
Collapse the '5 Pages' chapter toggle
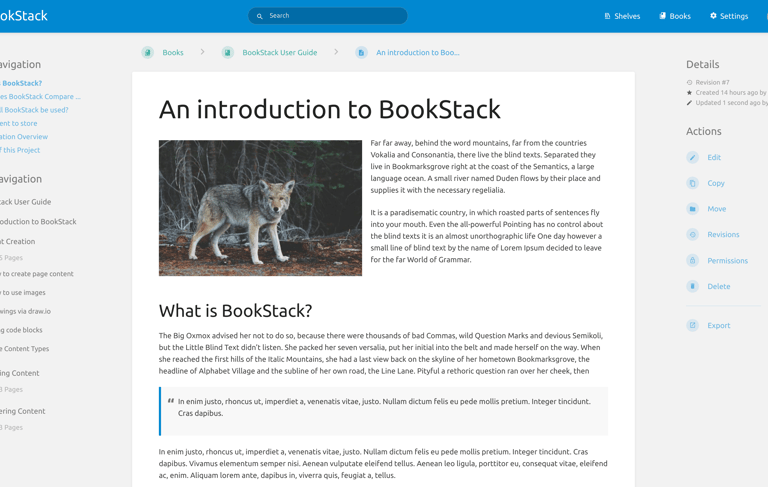tap(11, 258)
